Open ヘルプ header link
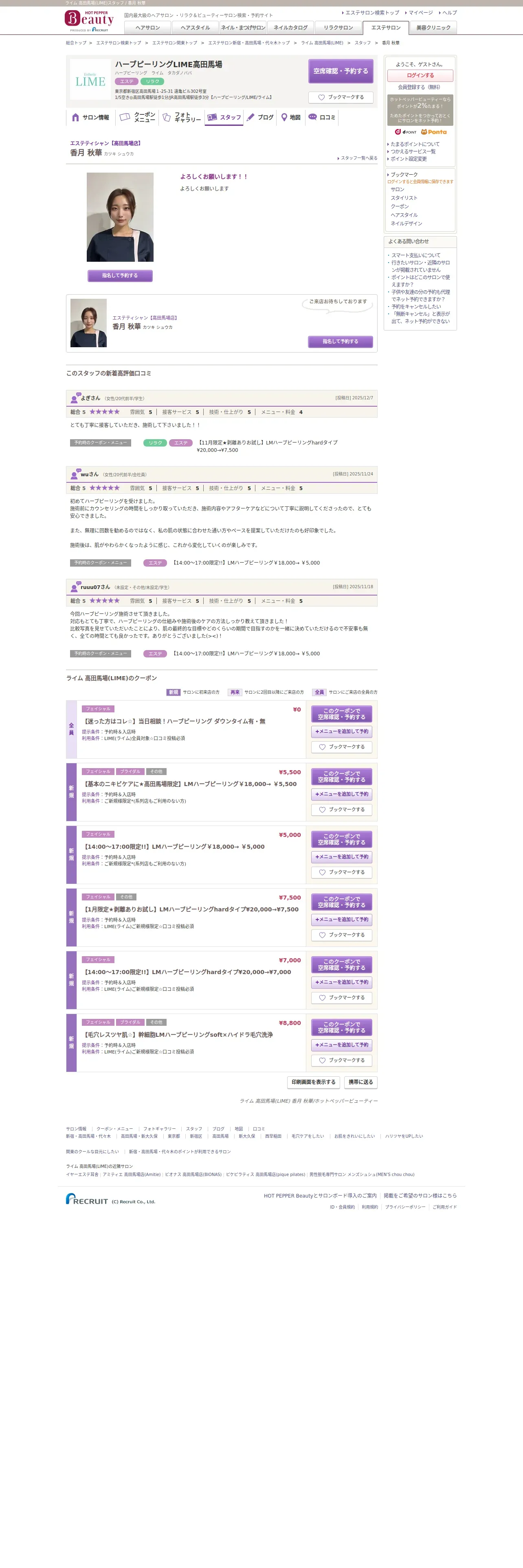Viewport: 523px width, 1568px height. point(449,12)
